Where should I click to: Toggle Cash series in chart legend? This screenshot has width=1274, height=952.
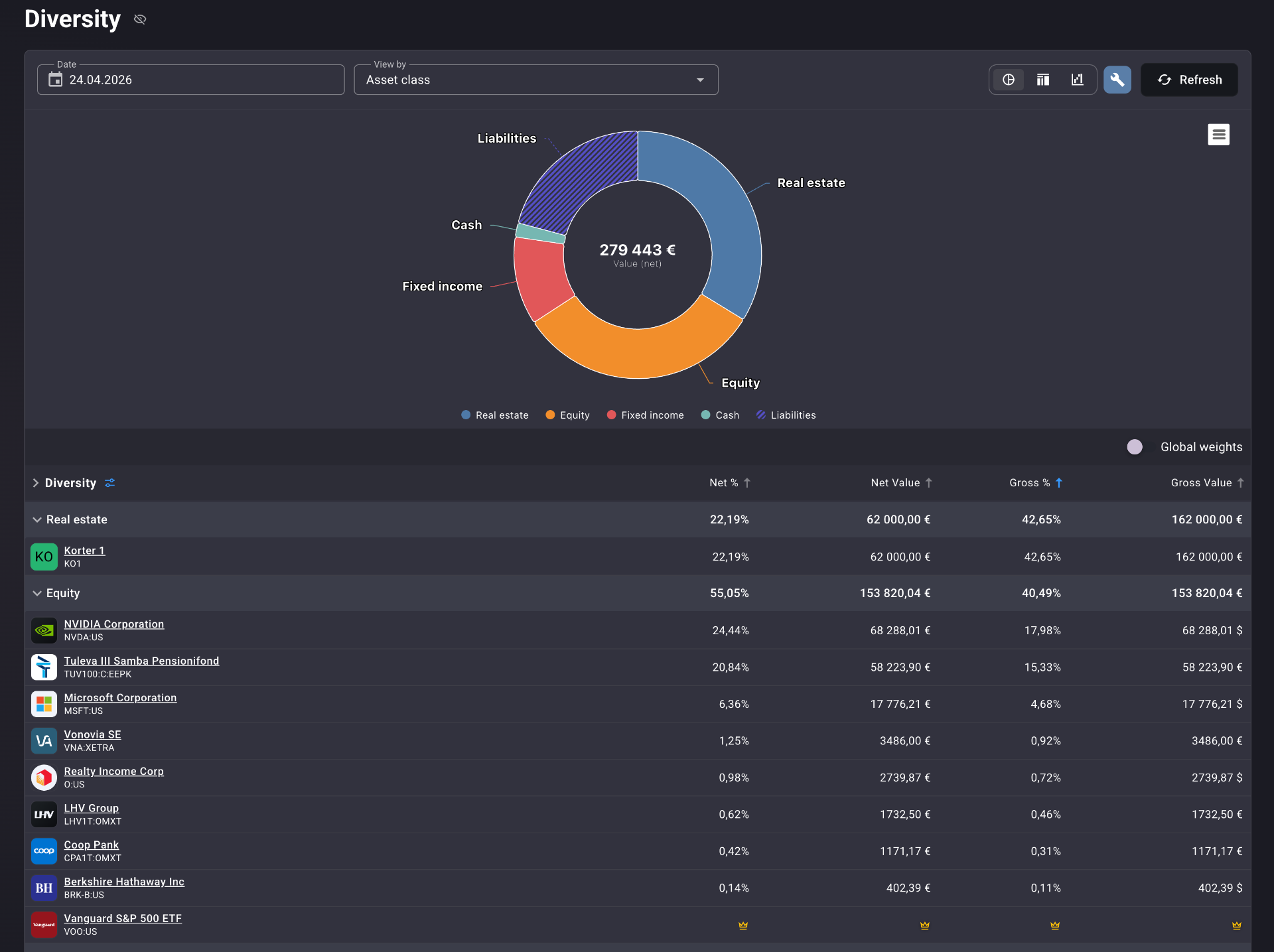(720, 415)
